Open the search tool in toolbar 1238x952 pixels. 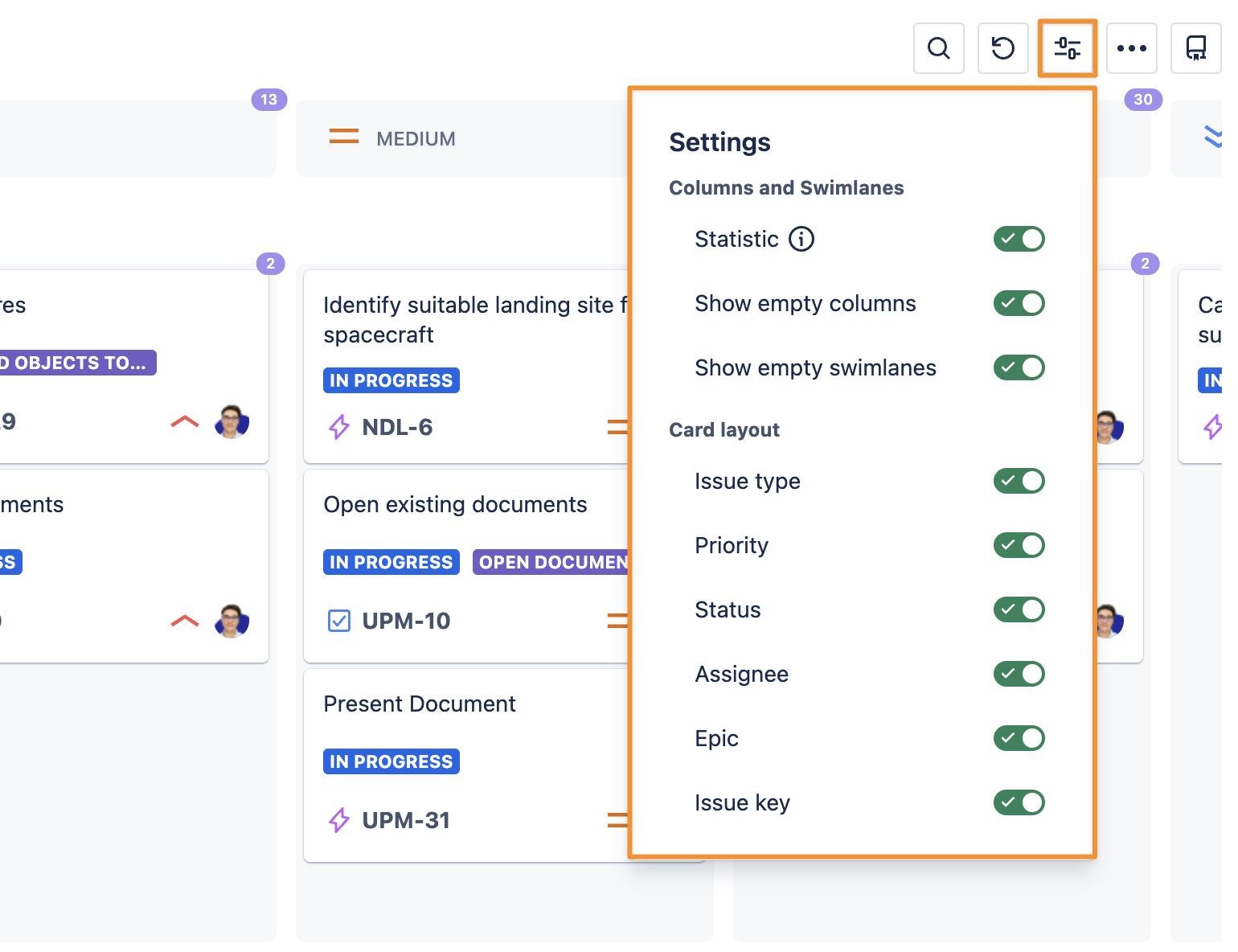pos(938,48)
